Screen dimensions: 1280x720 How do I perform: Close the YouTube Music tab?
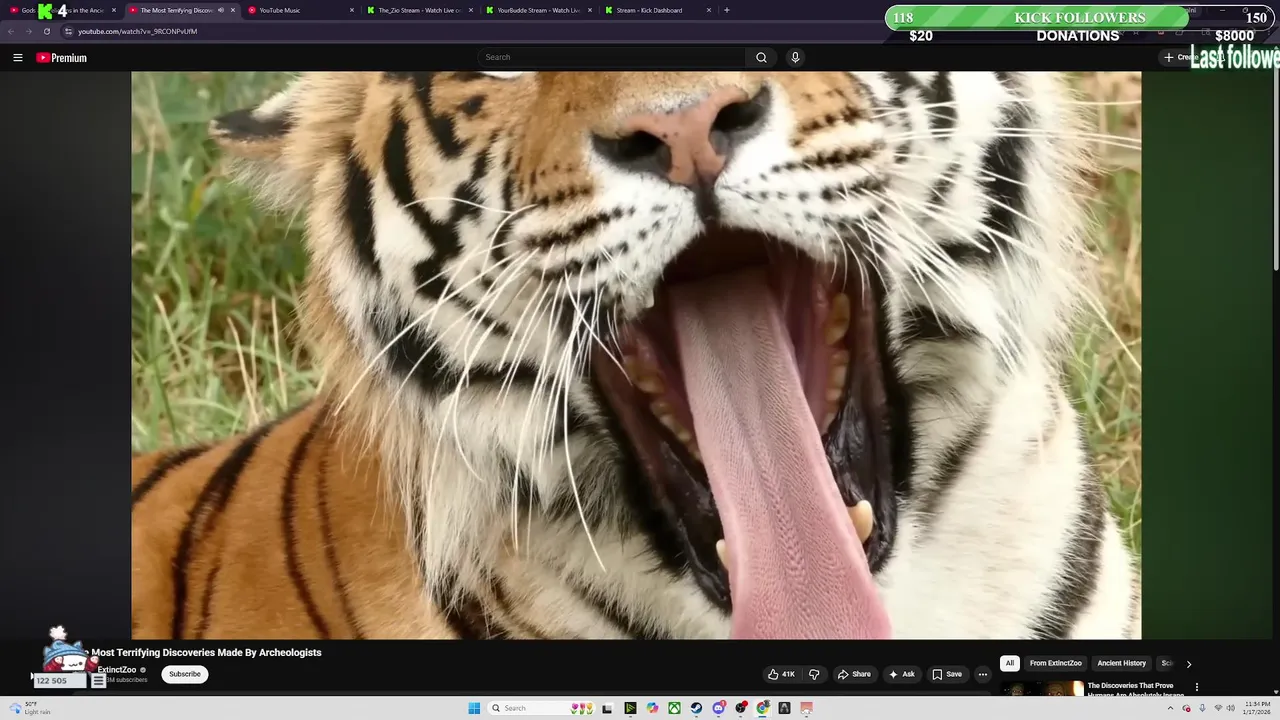[x=352, y=10]
